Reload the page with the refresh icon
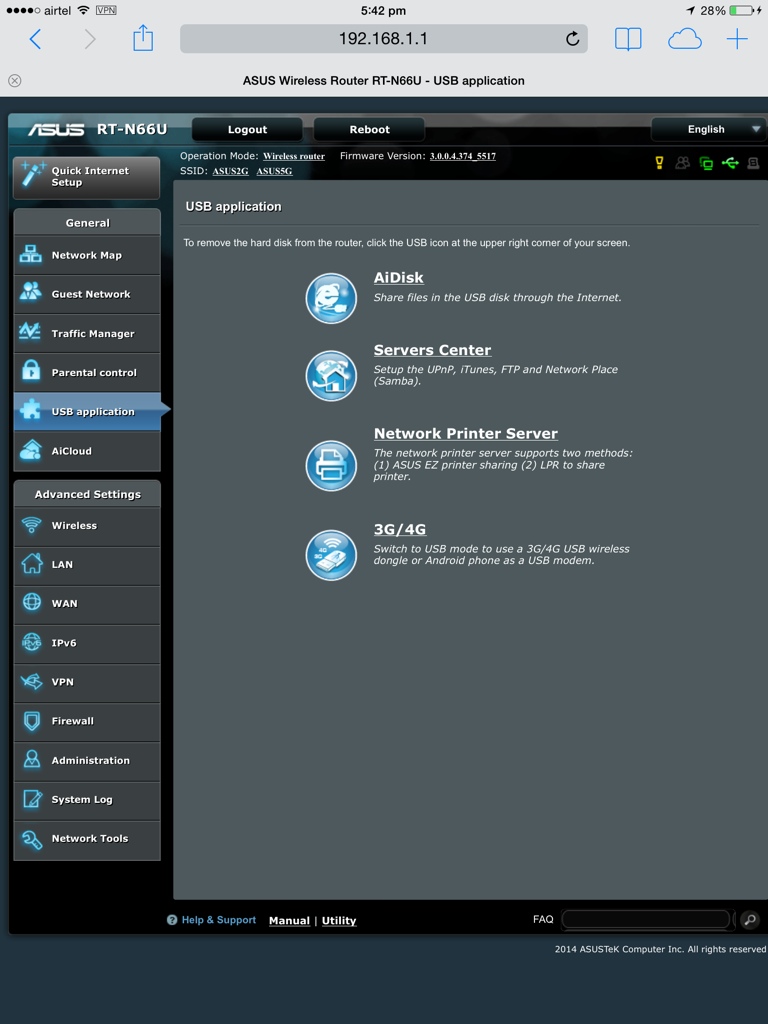This screenshot has width=768, height=1024. (572, 39)
